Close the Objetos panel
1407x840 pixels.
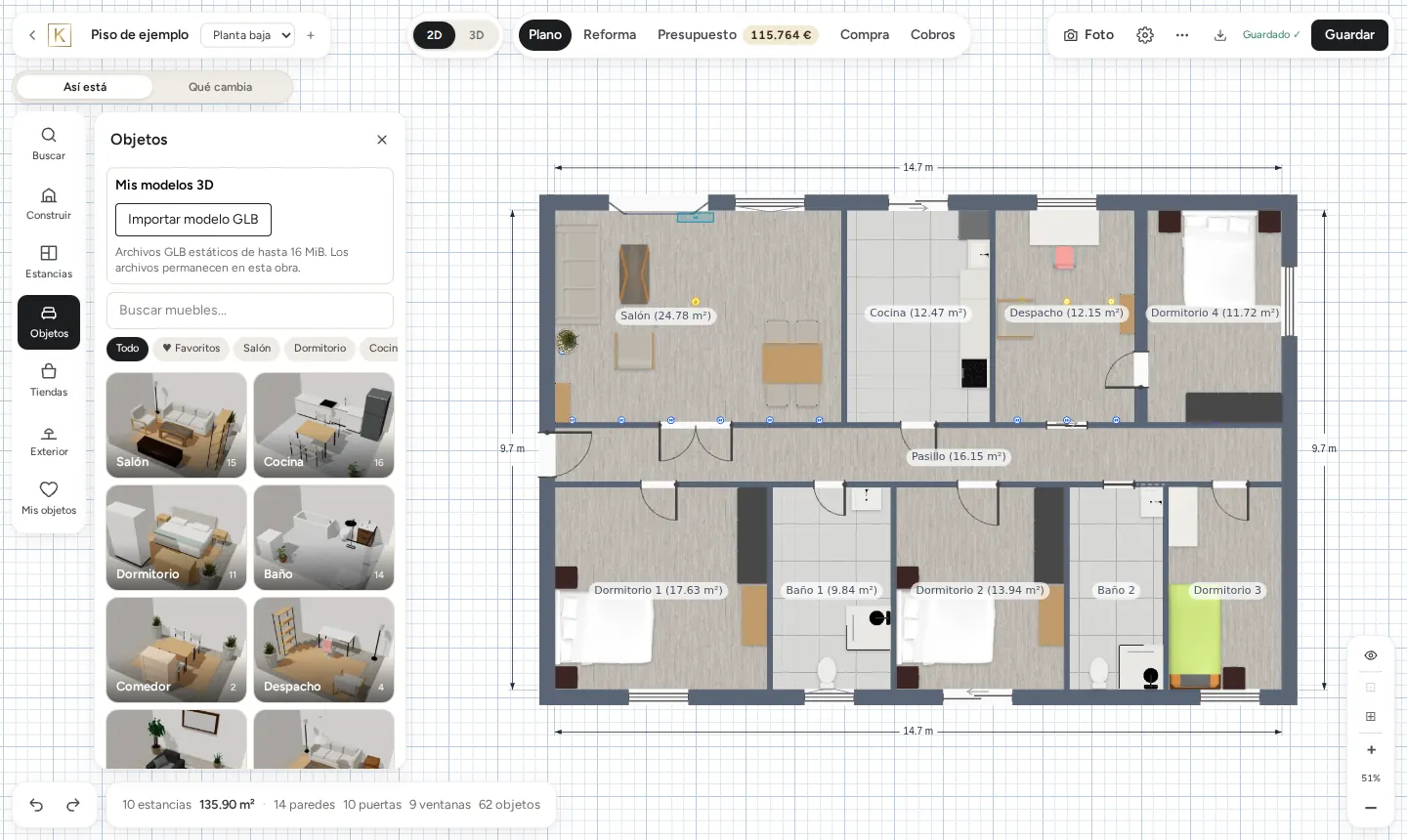click(x=382, y=140)
